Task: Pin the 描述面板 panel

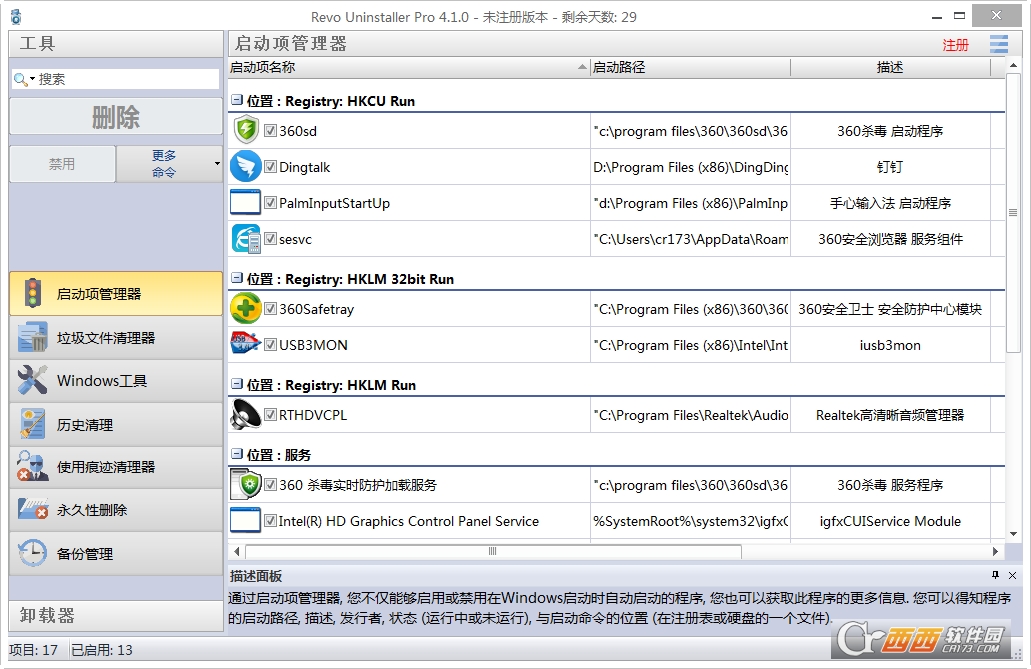Action: click(995, 575)
